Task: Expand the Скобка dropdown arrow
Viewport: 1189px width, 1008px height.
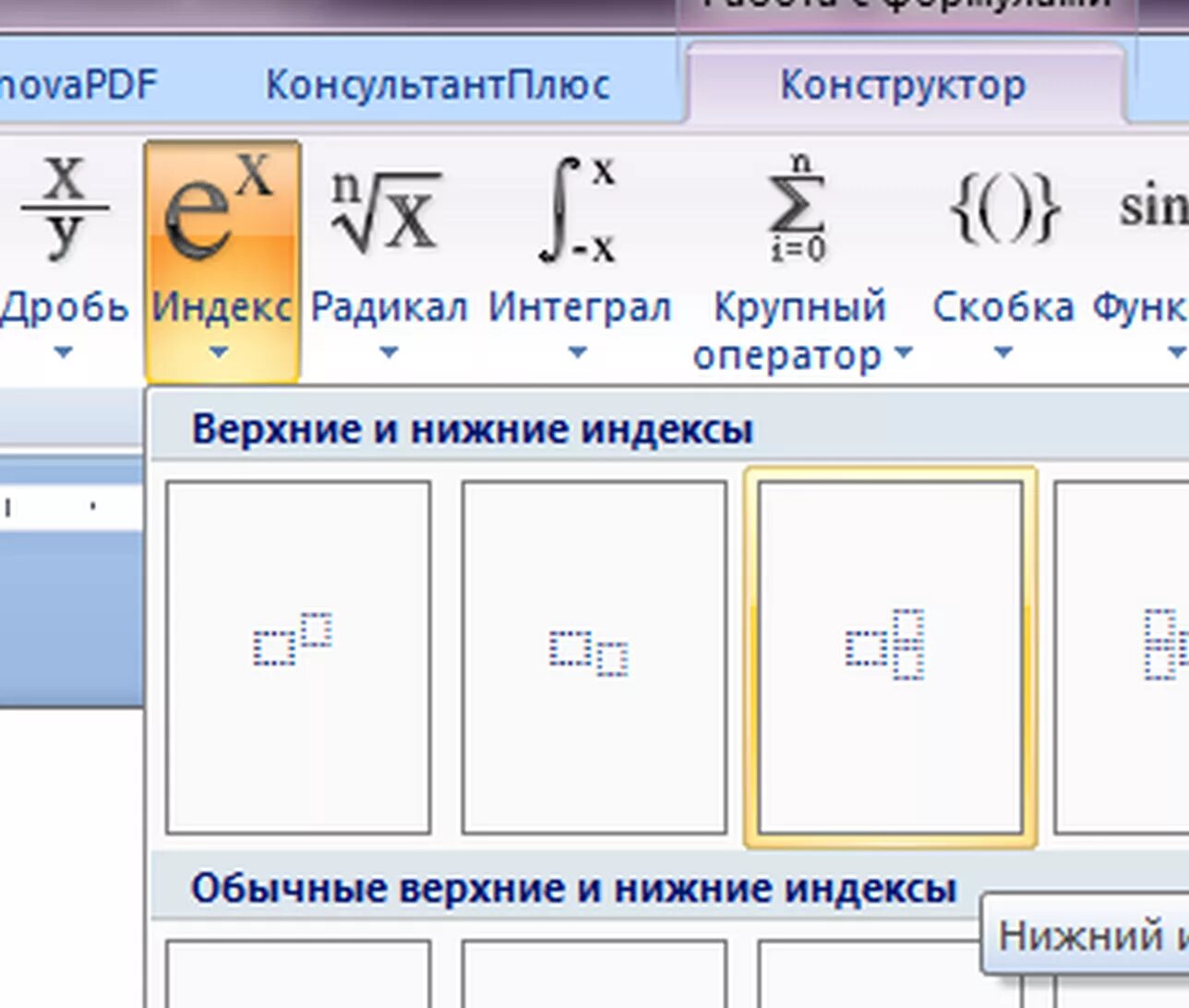Action: click(x=1003, y=352)
